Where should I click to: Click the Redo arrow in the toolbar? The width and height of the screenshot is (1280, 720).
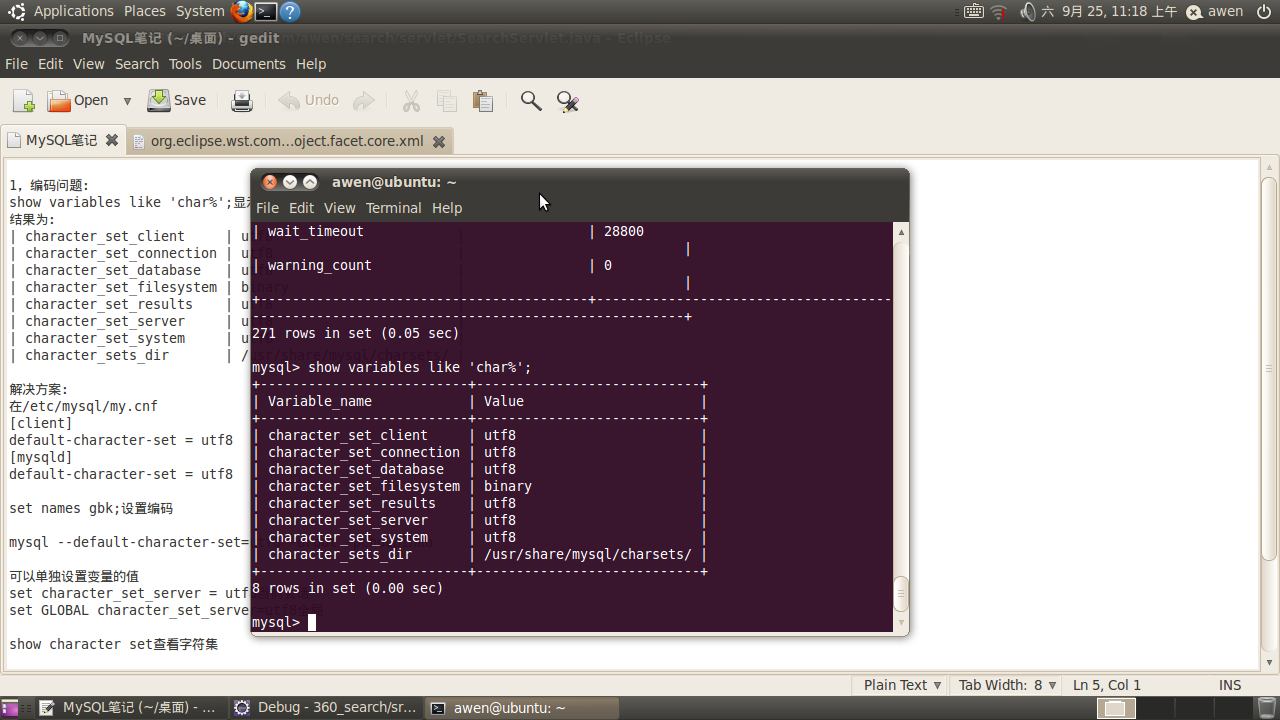tap(364, 101)
